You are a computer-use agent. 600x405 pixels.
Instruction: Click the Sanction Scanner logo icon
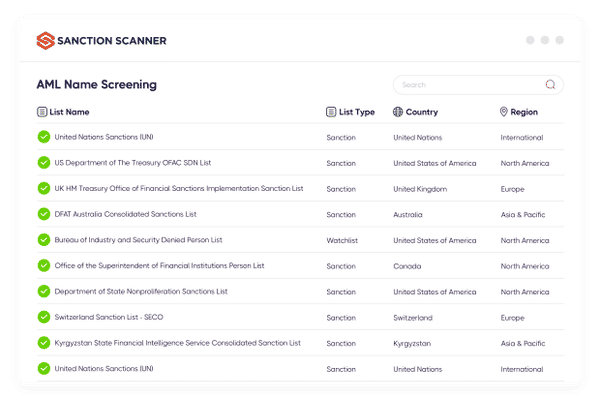(x=45, y=41)
